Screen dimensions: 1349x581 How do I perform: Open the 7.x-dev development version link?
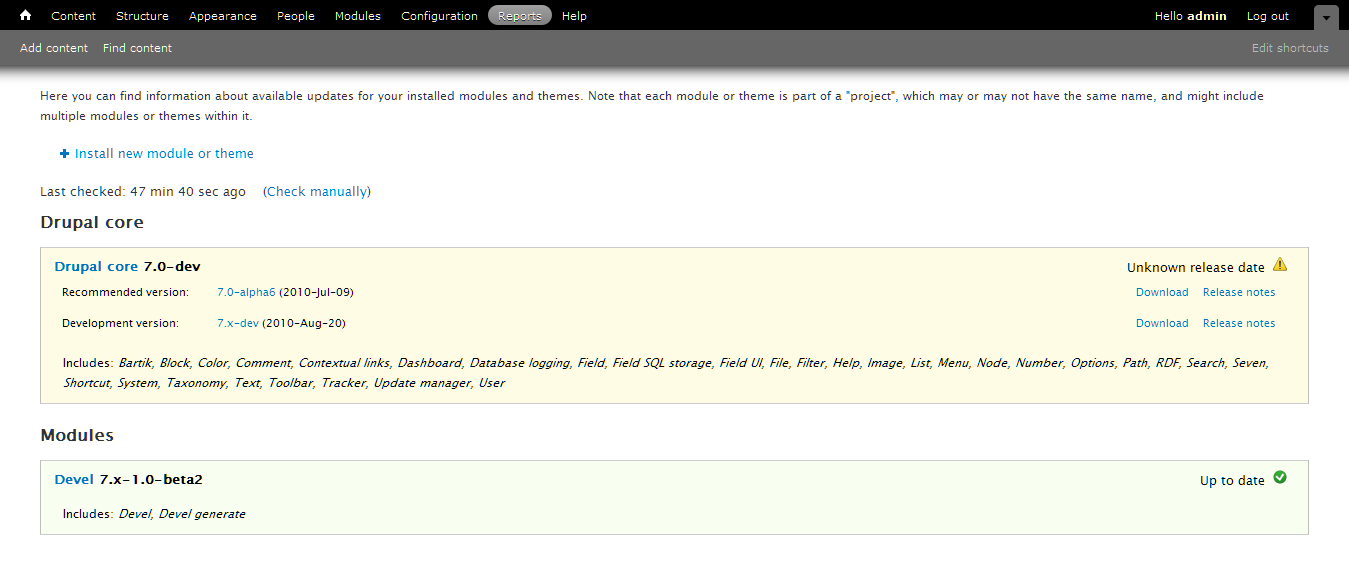238,324
